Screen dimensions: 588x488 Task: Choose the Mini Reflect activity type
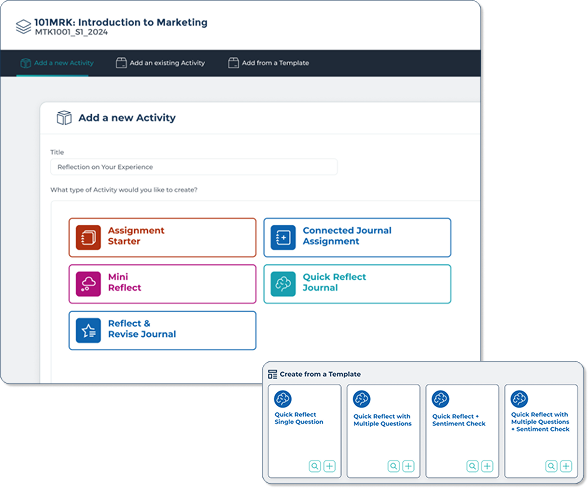click(x=162, y=284)
